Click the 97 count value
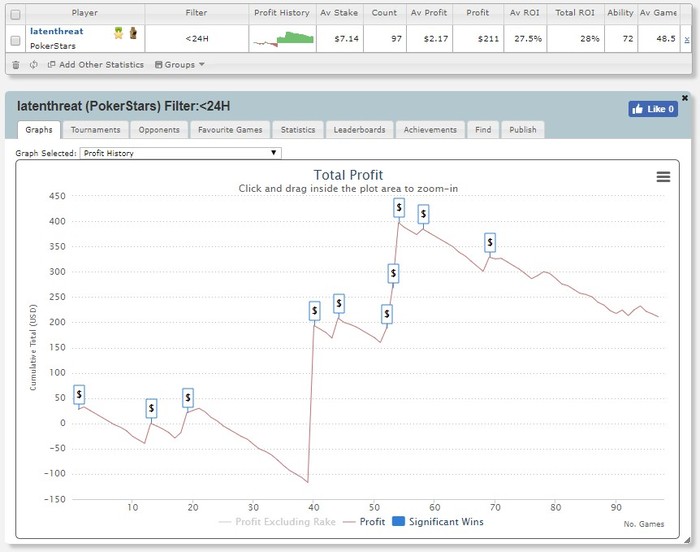This screenshot has width=700, height=552. (x=396, y=39)
